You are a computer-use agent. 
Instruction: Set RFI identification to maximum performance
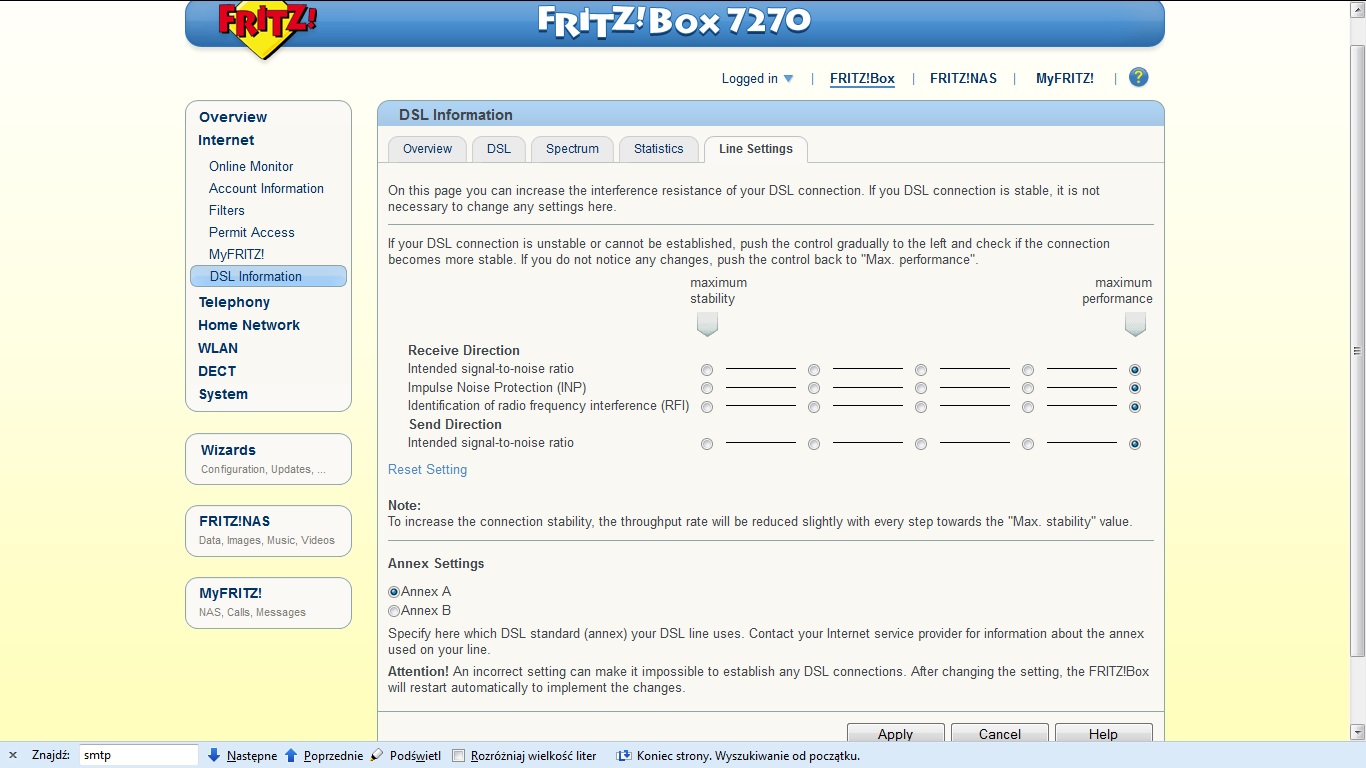pos(1135,407)
